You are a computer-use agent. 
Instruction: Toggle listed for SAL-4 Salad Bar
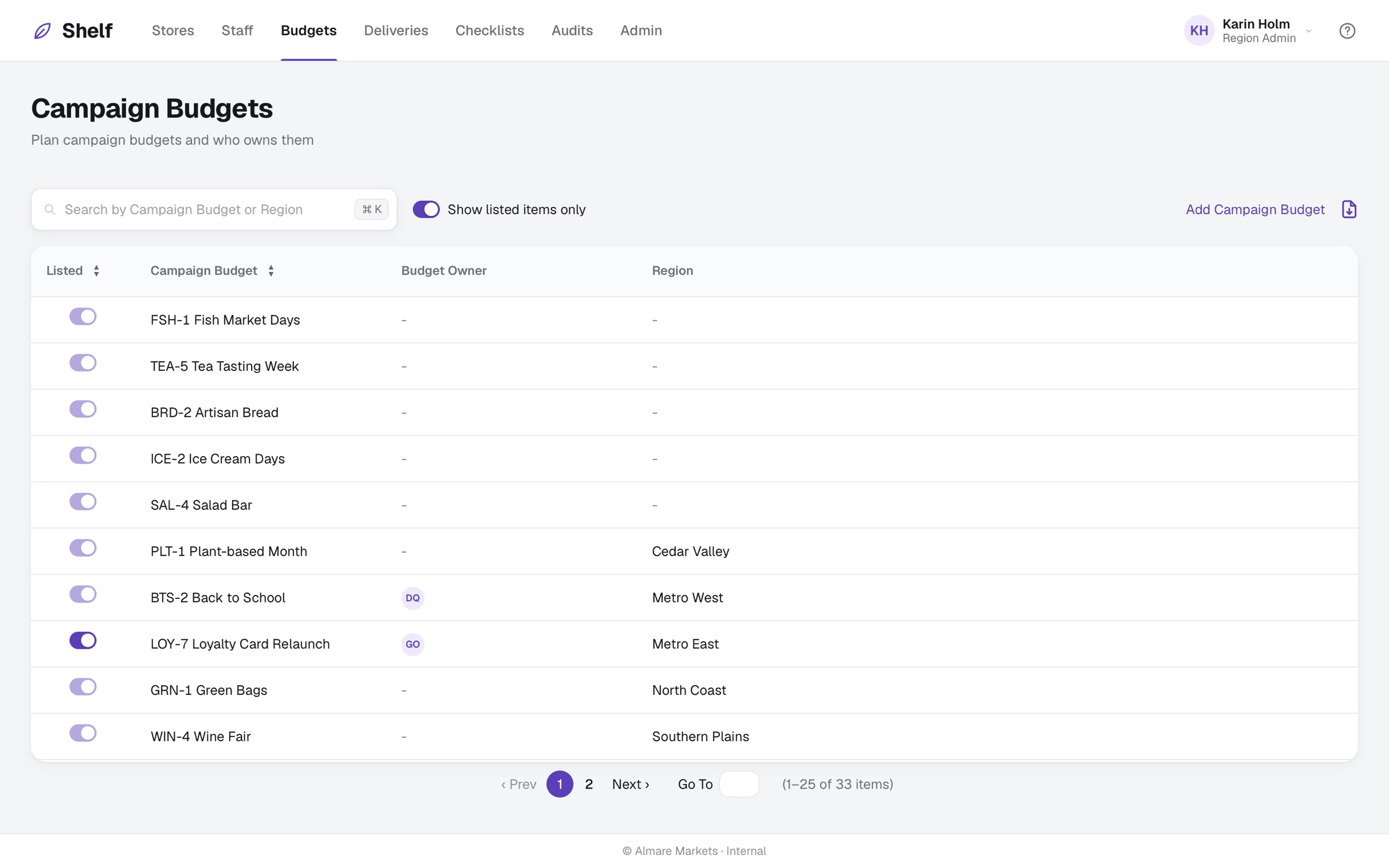83,502
